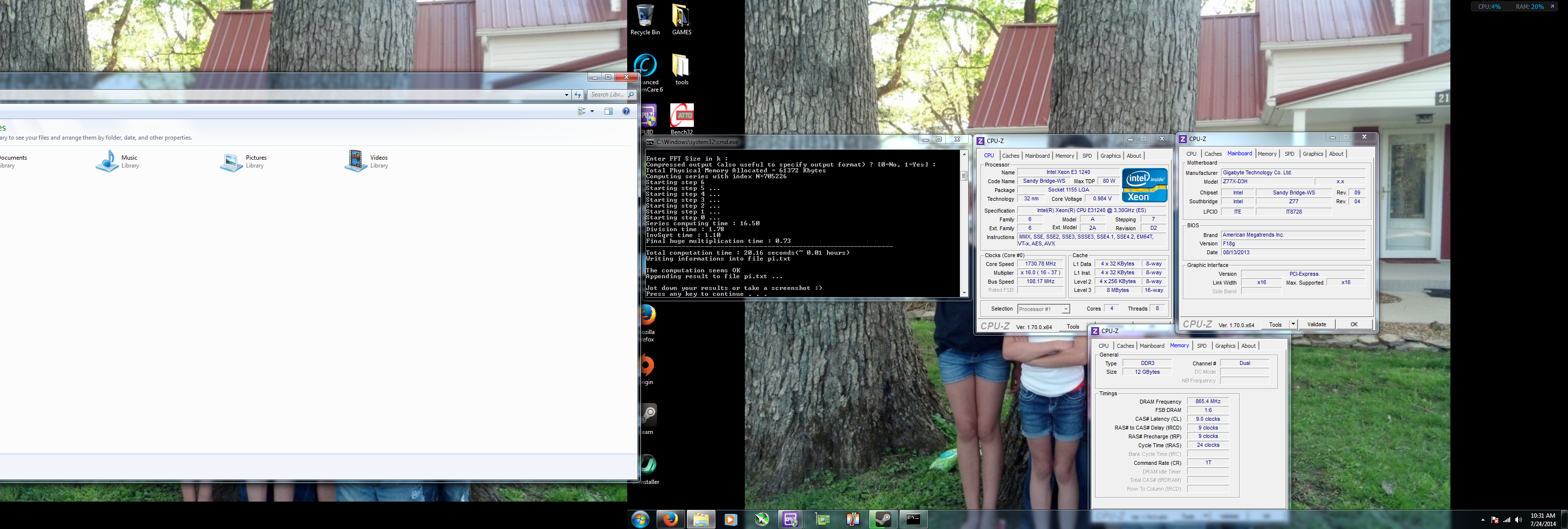1568x529 pixels.
Task: Launch Steam desktop shortcut
Action: coord(649,419)
